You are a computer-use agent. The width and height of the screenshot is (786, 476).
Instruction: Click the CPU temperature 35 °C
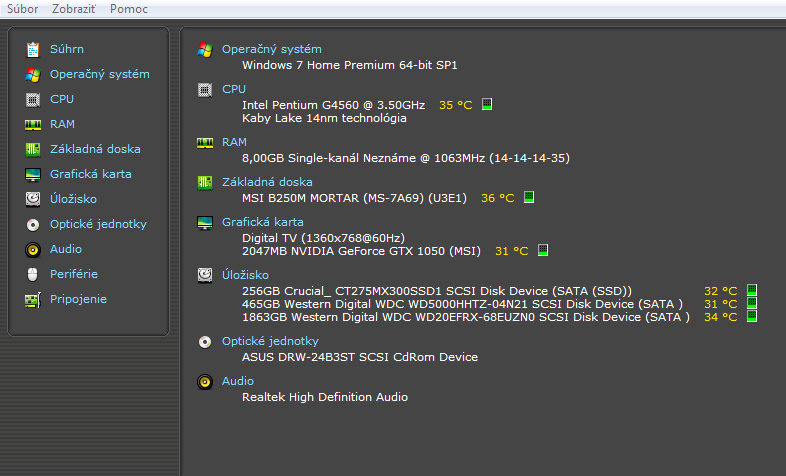(x=456, y=105)
